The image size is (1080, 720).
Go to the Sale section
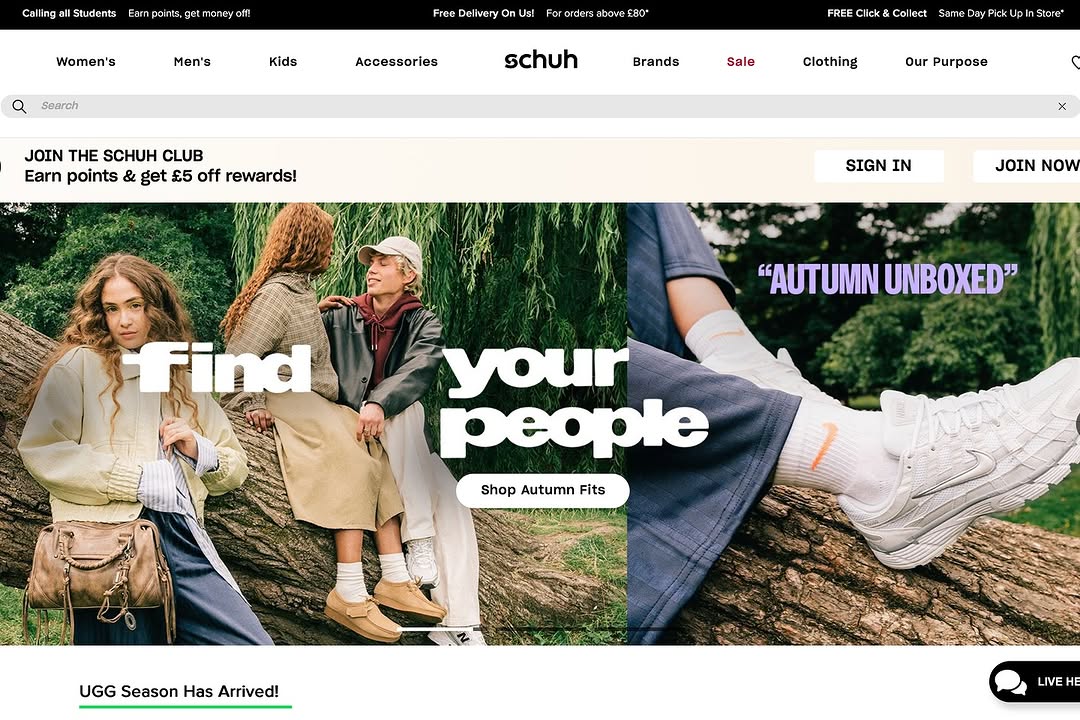point(740,61)
